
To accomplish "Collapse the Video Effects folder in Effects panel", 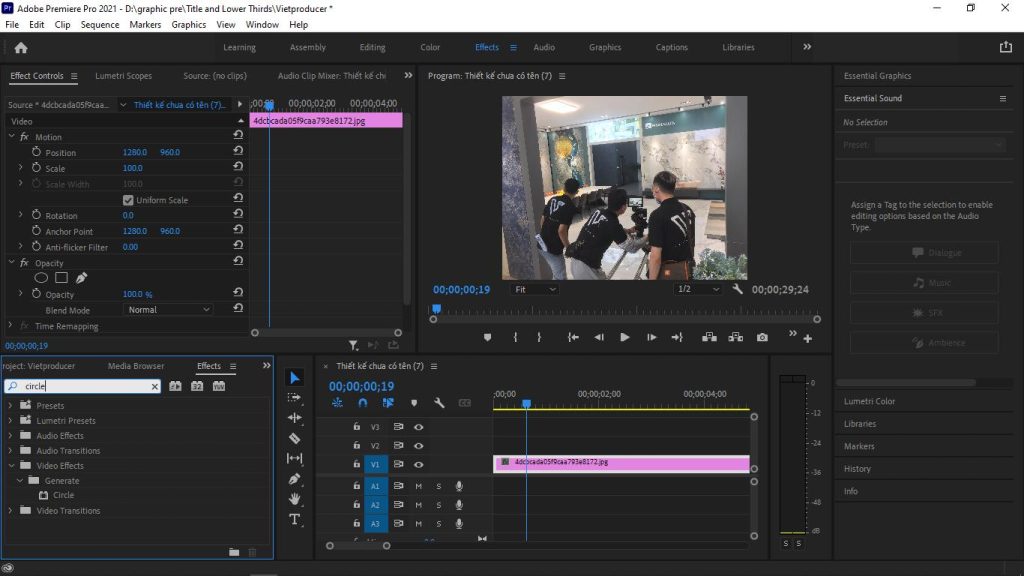I will pyautogui.click(x=12, y=465).
